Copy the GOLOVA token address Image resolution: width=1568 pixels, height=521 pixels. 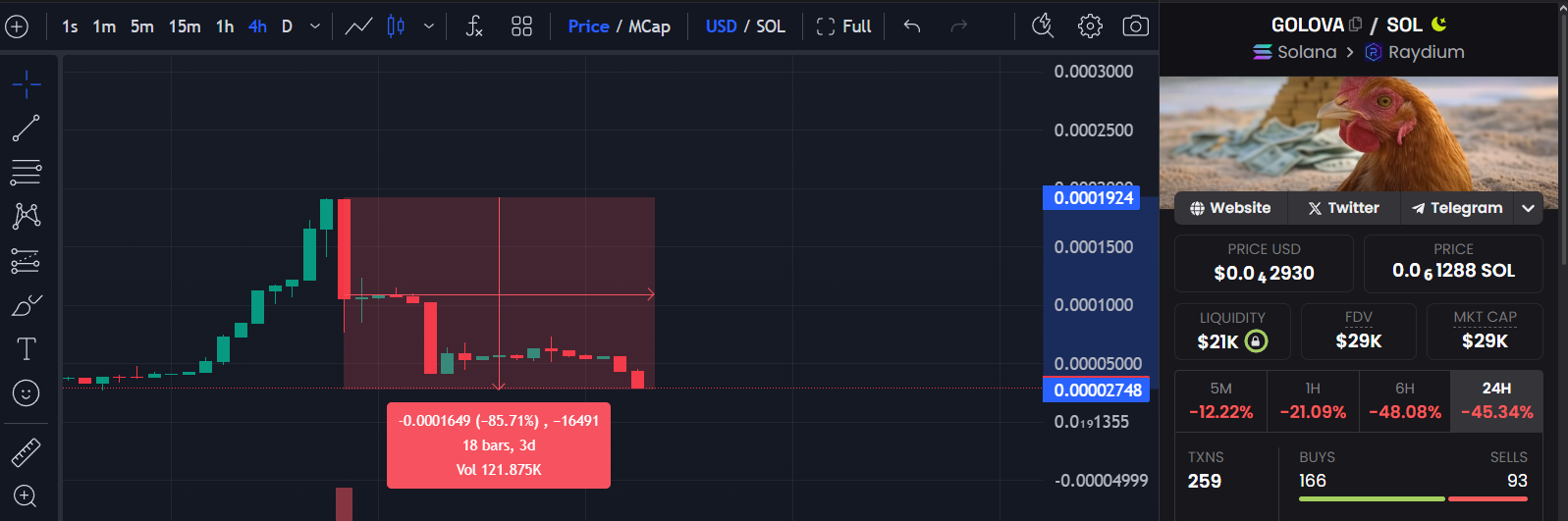(1356, 25)
